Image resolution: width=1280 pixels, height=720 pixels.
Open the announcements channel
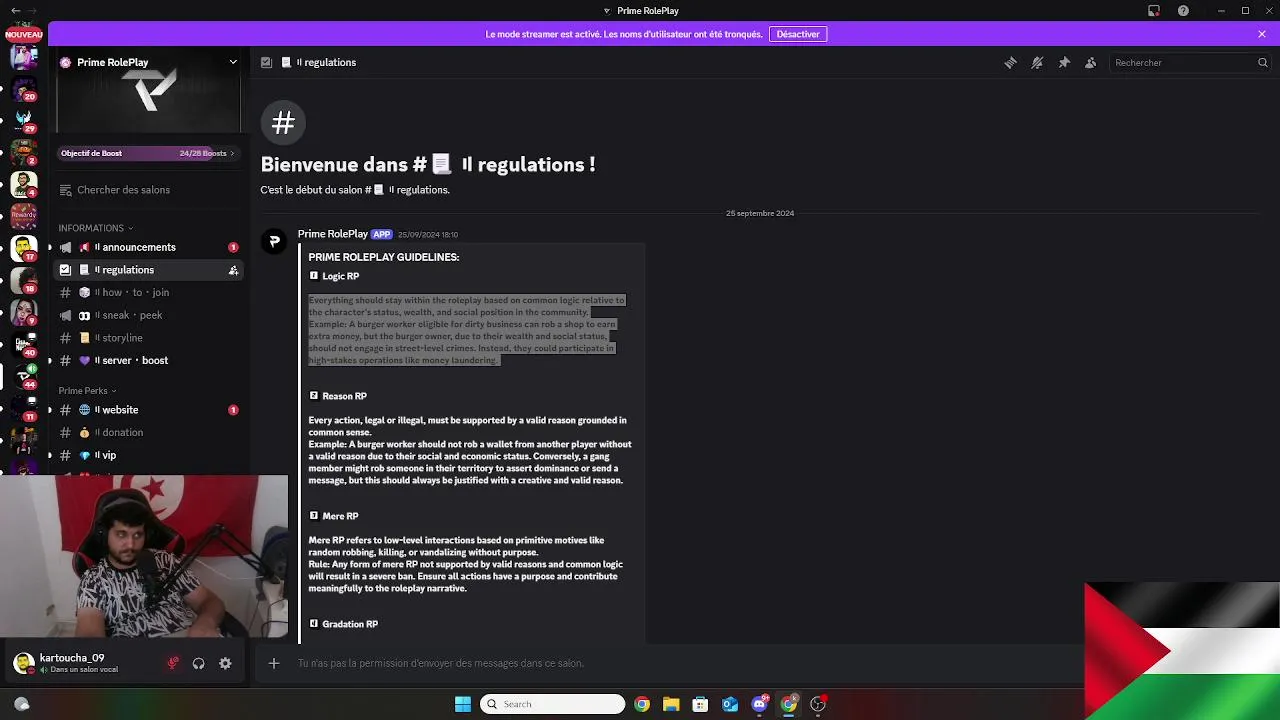click(x=148, y=247)
